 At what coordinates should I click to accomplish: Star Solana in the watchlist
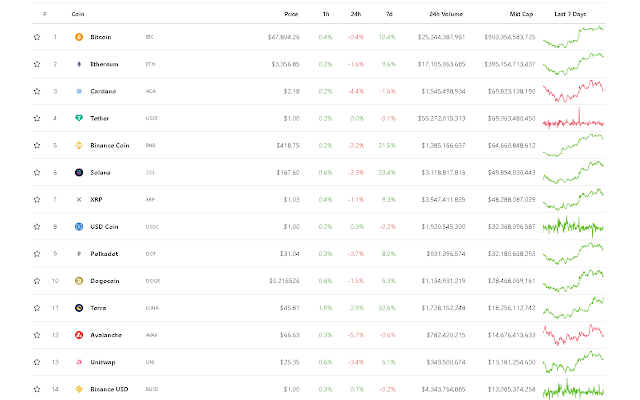(37, 172)
